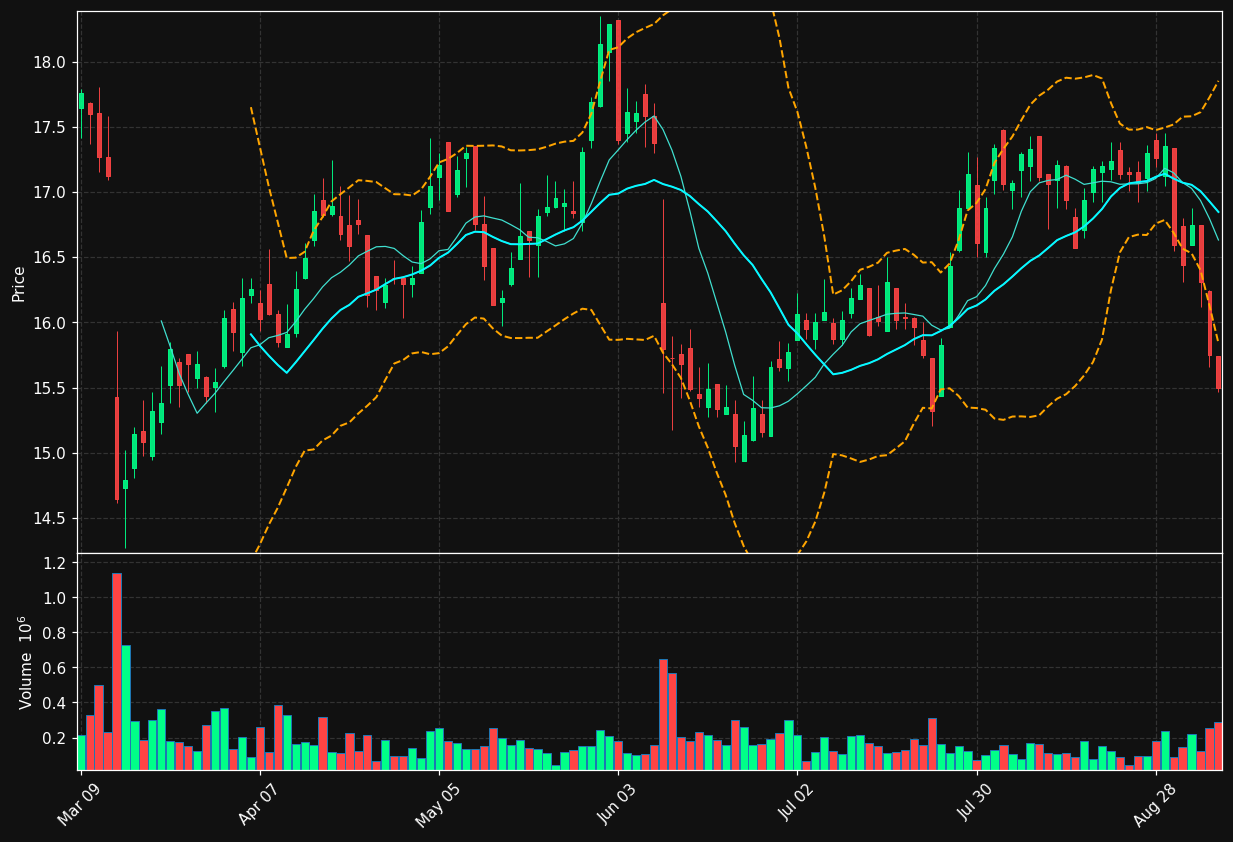Click the Apr 07 date label
1233x842 pixels.
(x=258, y=805)
